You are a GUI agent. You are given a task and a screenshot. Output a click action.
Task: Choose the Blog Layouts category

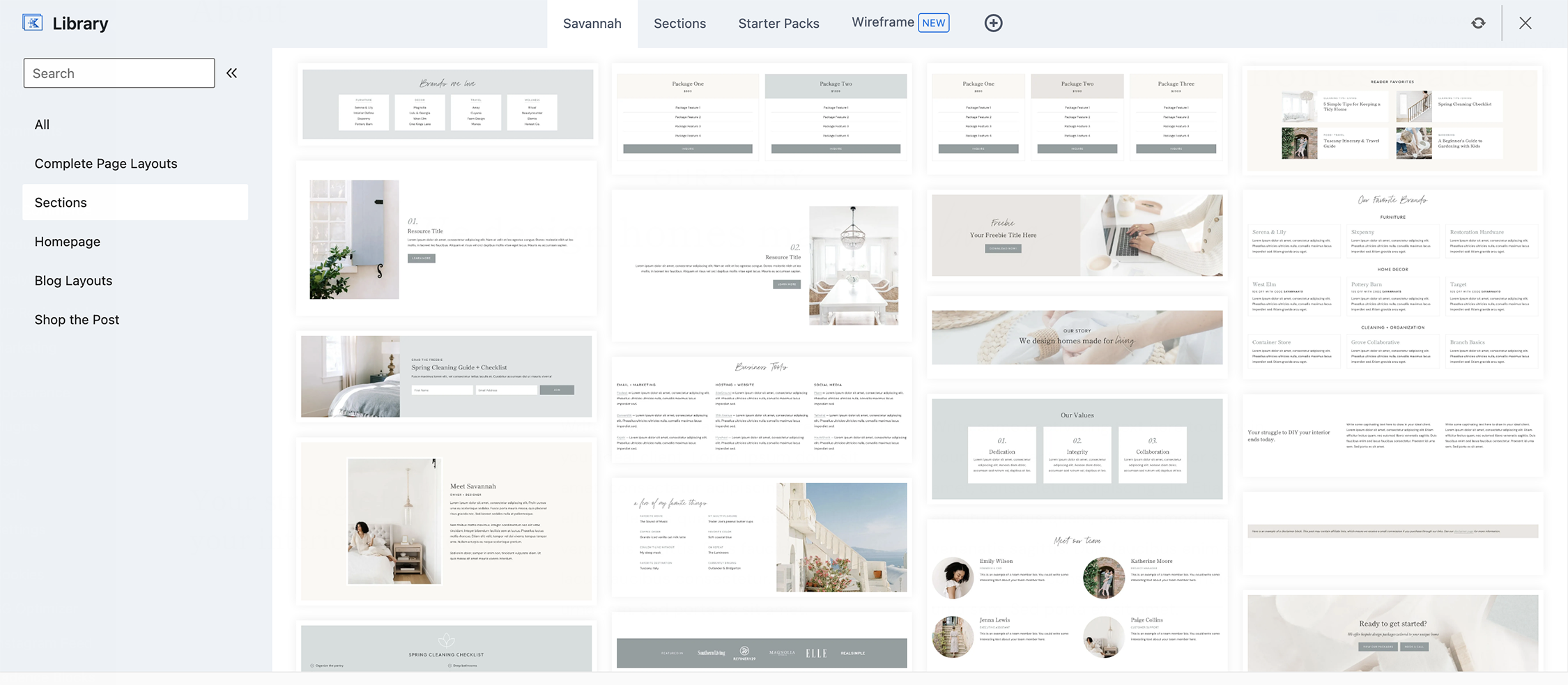(73, 281)
